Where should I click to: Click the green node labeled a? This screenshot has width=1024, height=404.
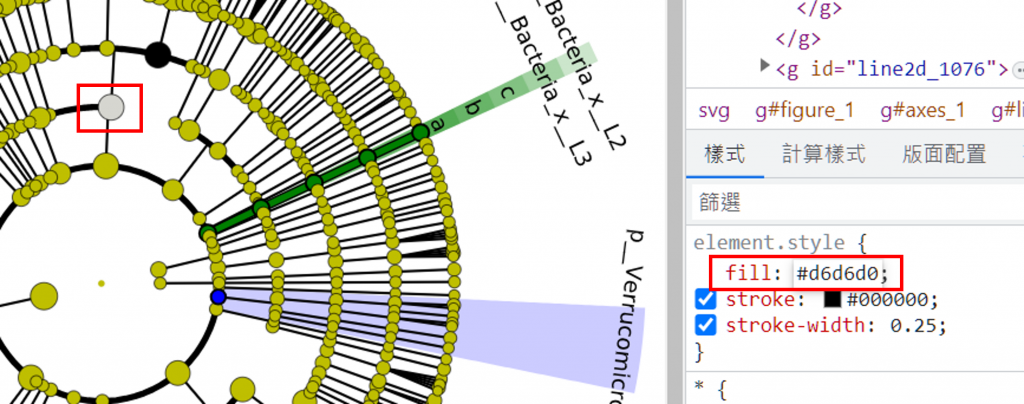click(x=421, y=132)
